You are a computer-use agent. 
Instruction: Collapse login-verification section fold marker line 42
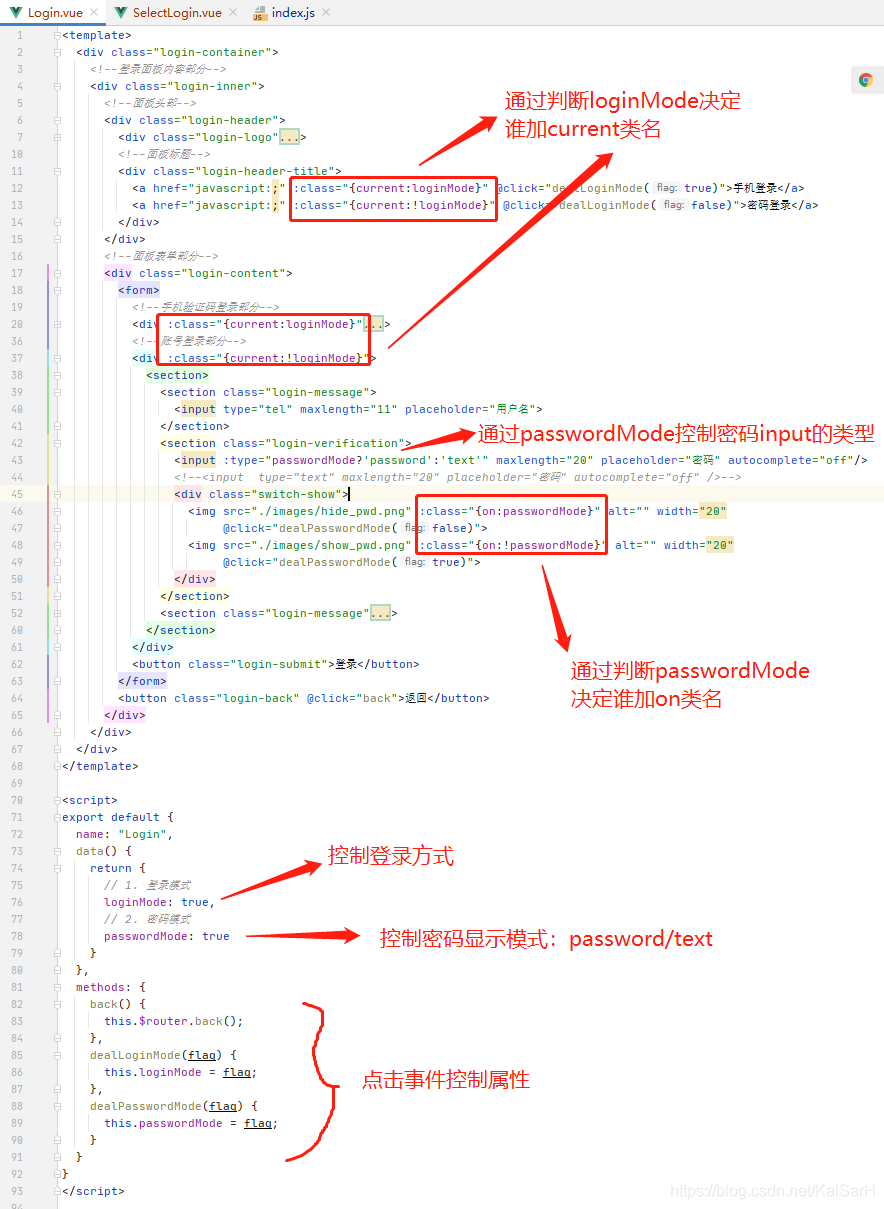click(56, 443)
